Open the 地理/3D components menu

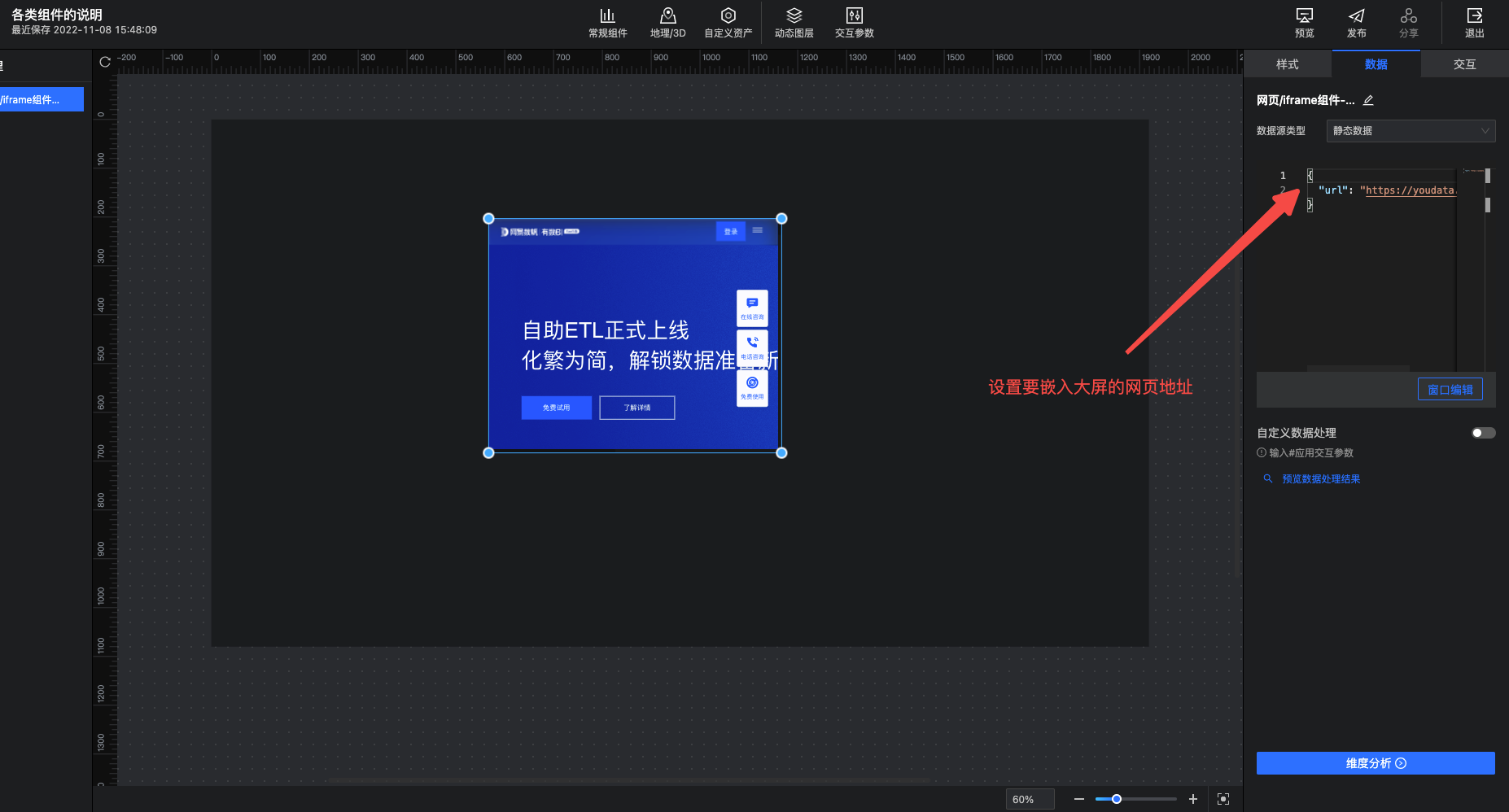coord(667,23)
